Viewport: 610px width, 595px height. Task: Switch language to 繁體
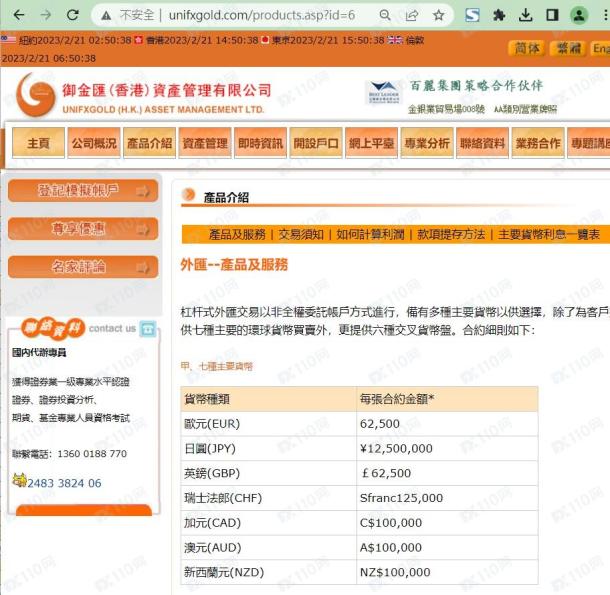tap(568, 48)
